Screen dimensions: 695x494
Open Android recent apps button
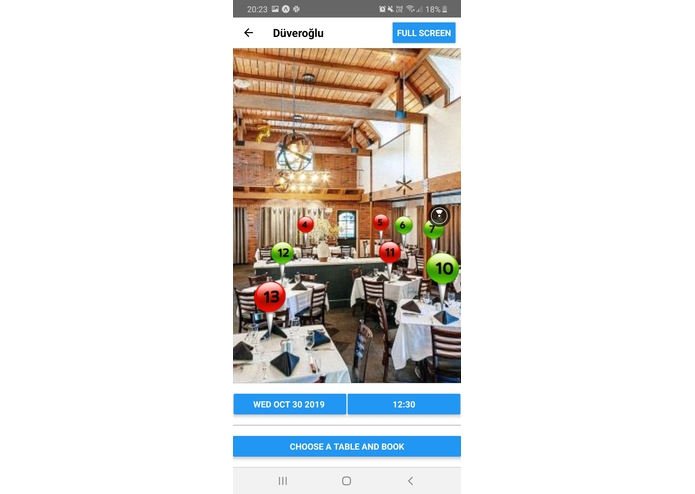coord(283,481)
